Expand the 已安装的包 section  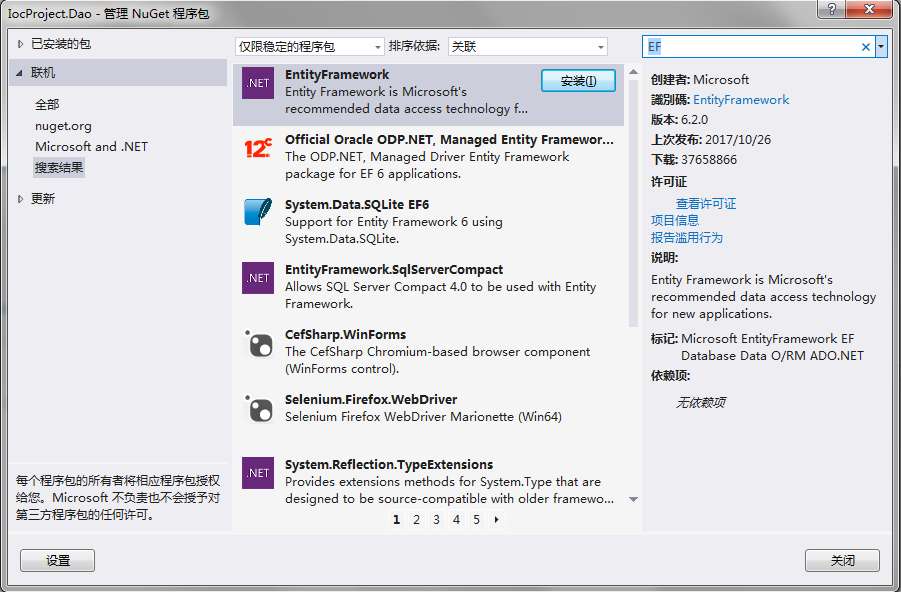pos(20,44)
